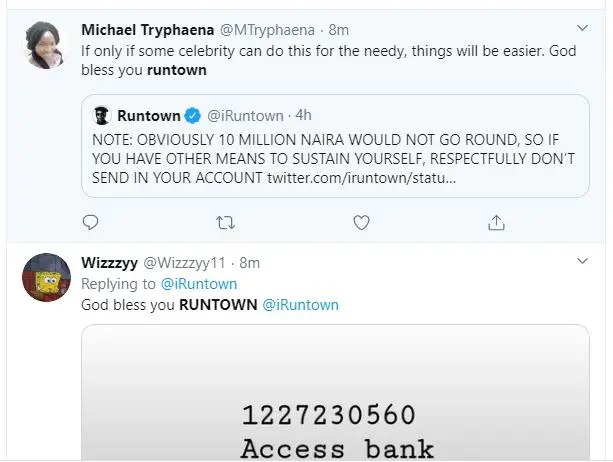Open Wizzzyy's SpongeBob profile avatar

coord(46,277)
